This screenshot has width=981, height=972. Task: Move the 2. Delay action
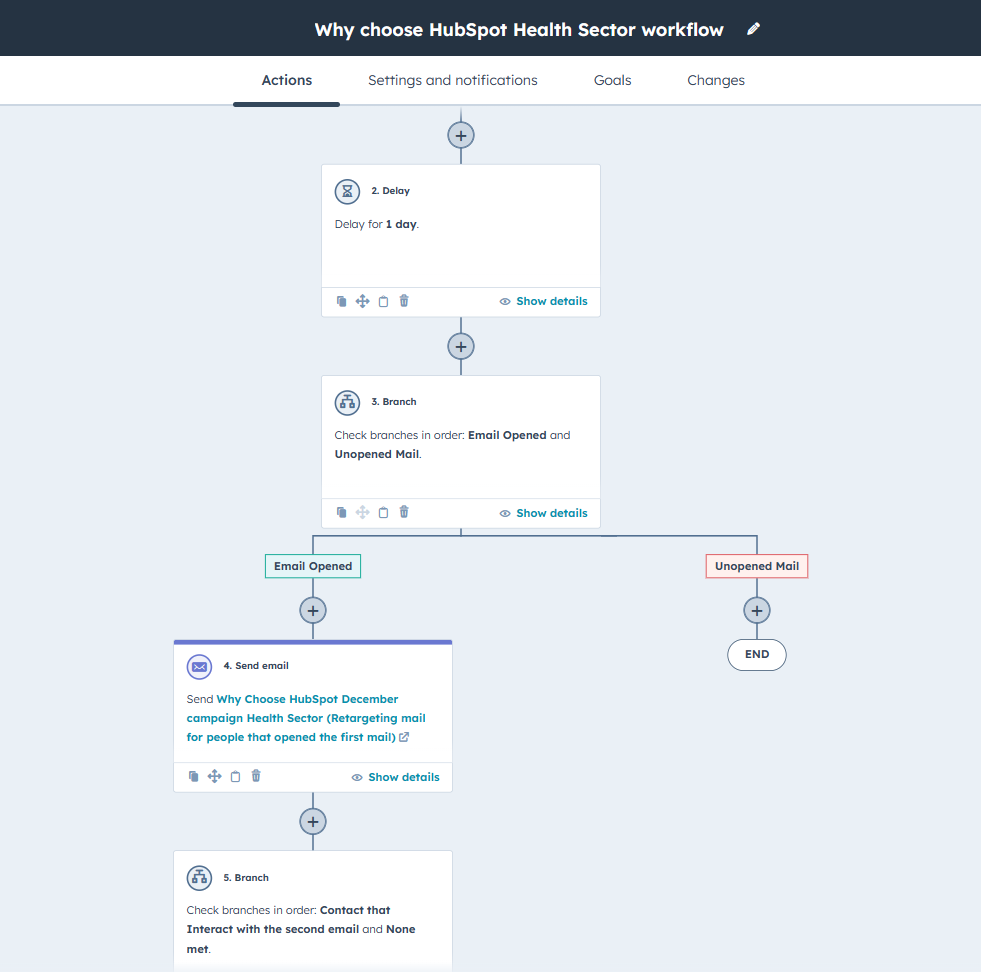click(x=362, y=301)
